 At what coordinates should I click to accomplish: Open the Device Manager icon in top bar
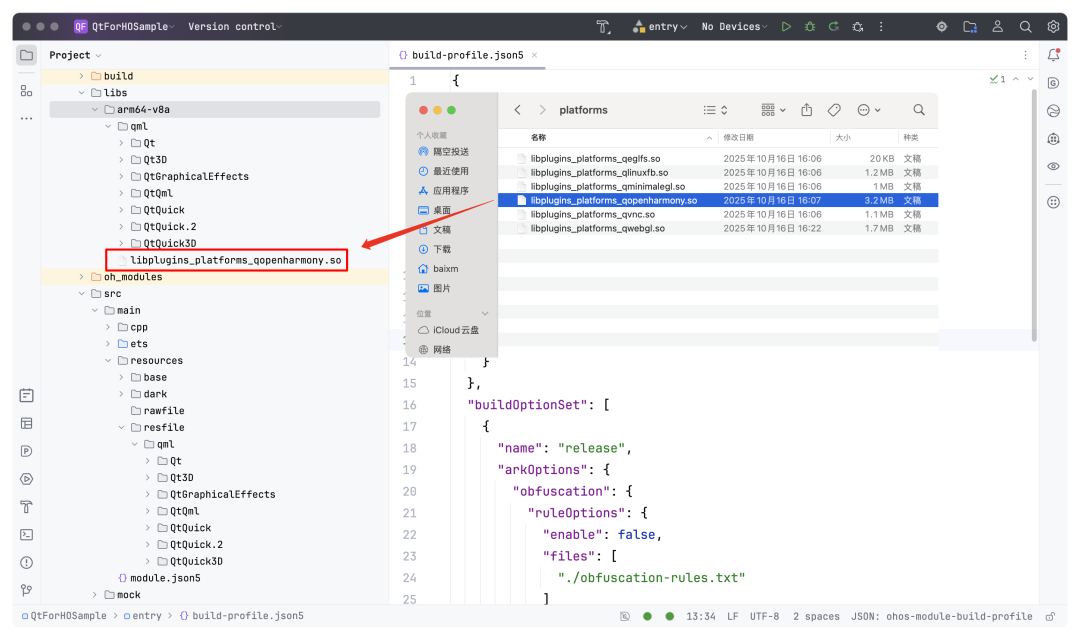942,27
